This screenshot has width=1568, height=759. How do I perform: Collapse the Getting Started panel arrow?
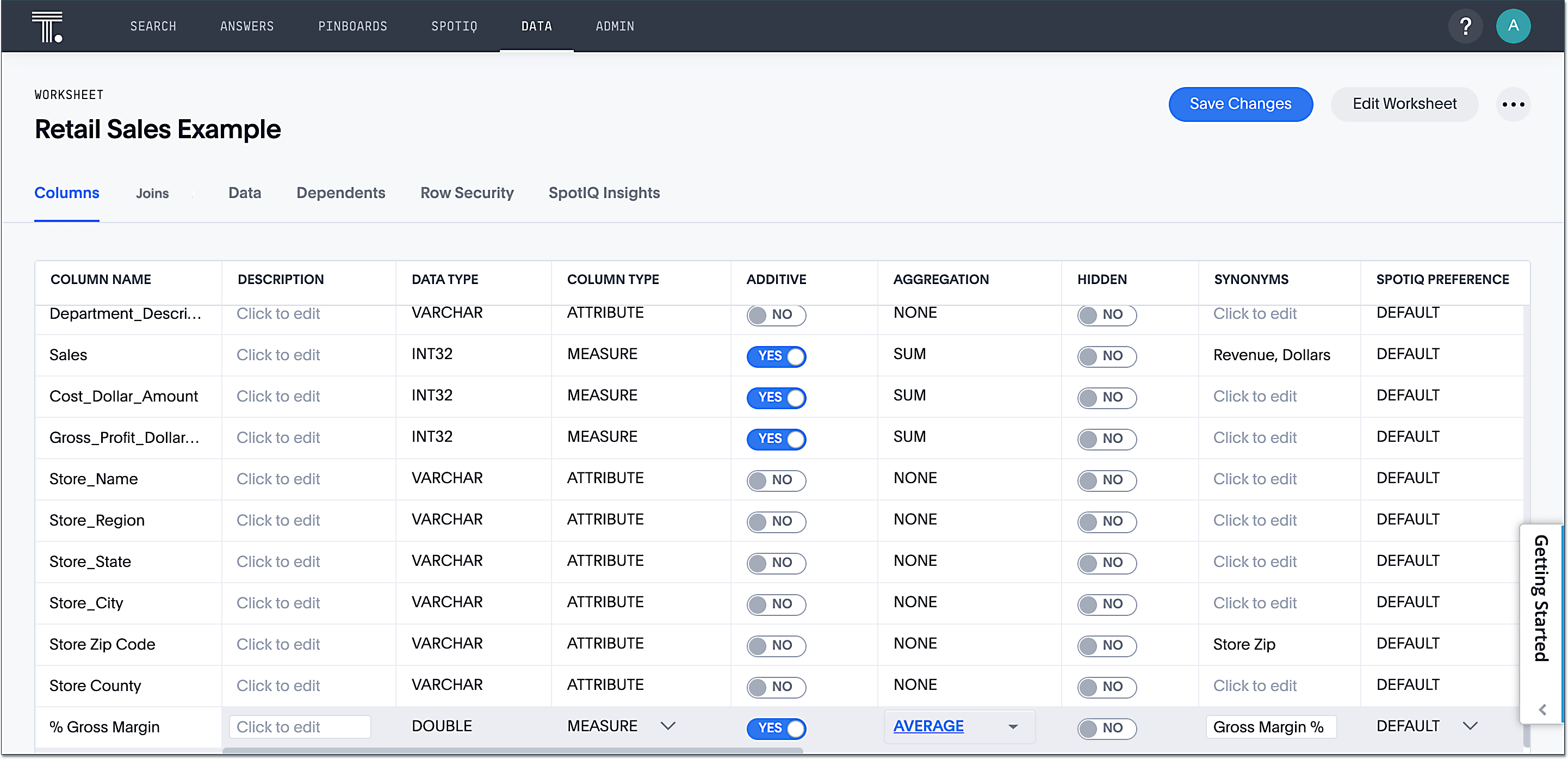coord(1542,709)
